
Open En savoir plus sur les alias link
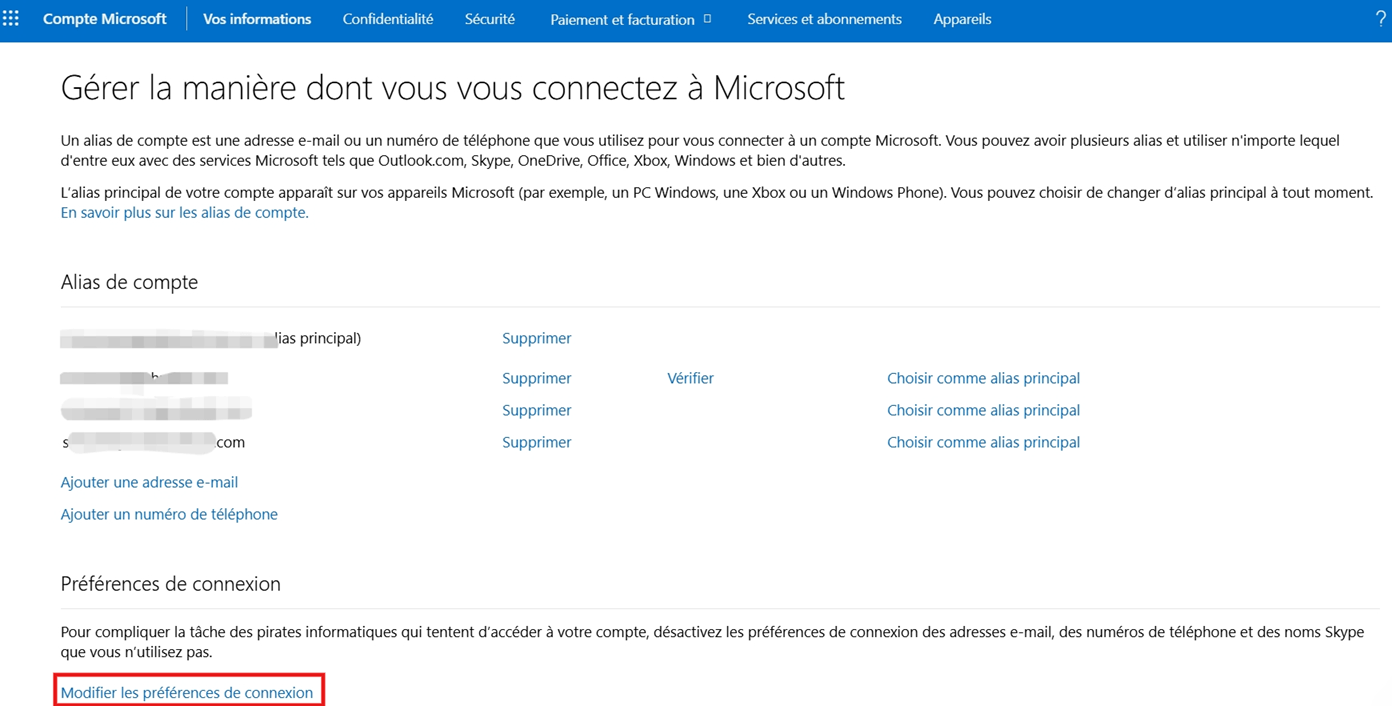point(185,213)
